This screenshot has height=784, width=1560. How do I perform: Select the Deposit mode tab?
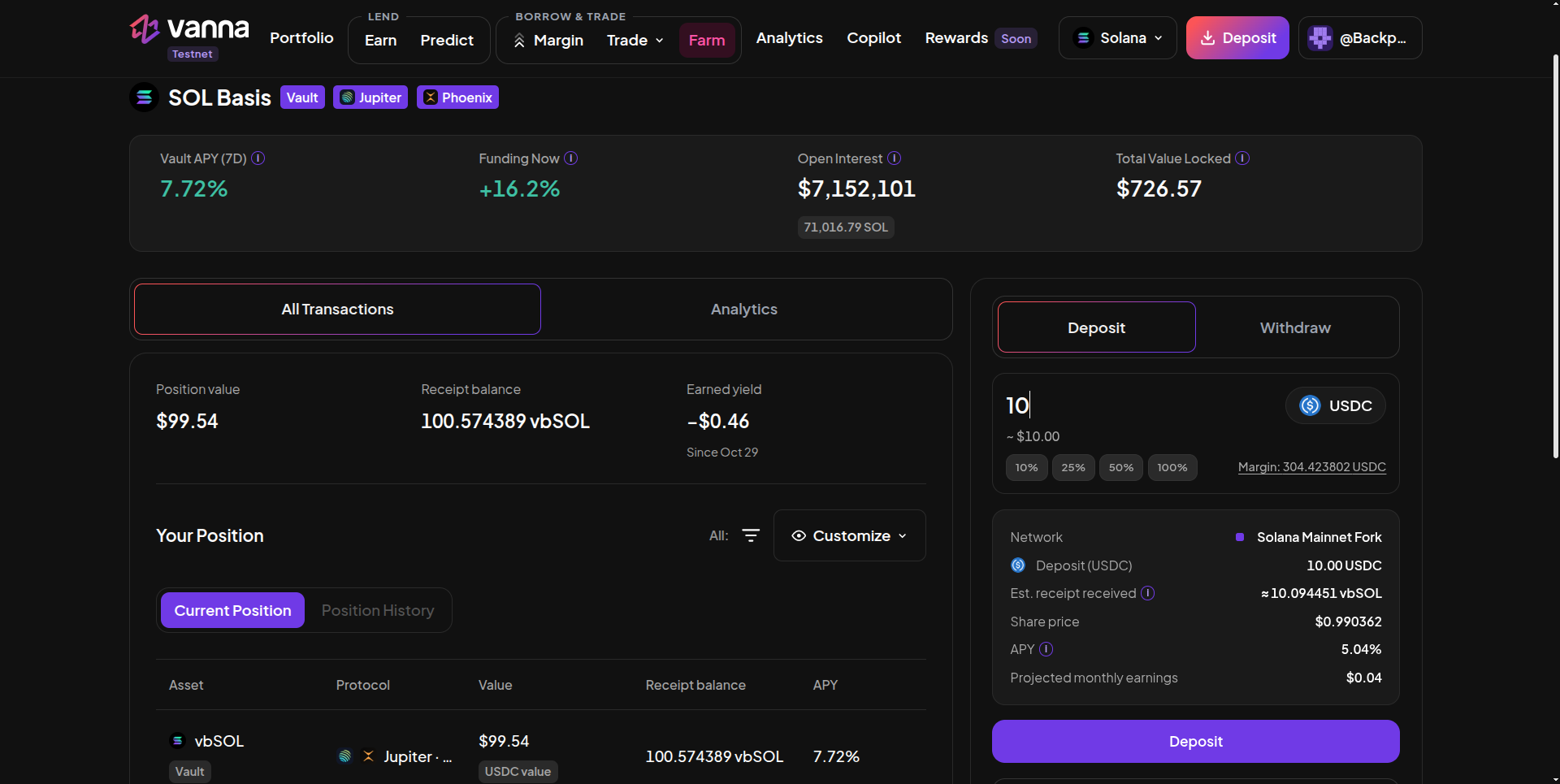coord(1097,327)
